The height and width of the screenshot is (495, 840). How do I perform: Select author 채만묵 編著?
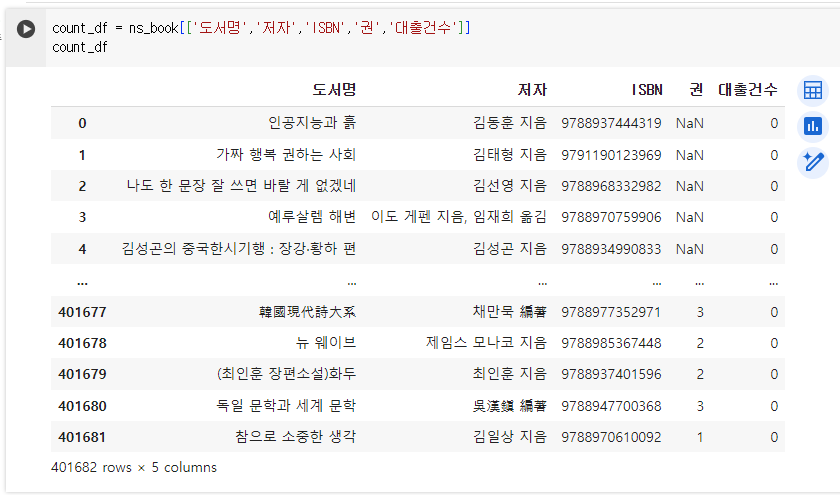pyautogui.click(x=509, y=312)
